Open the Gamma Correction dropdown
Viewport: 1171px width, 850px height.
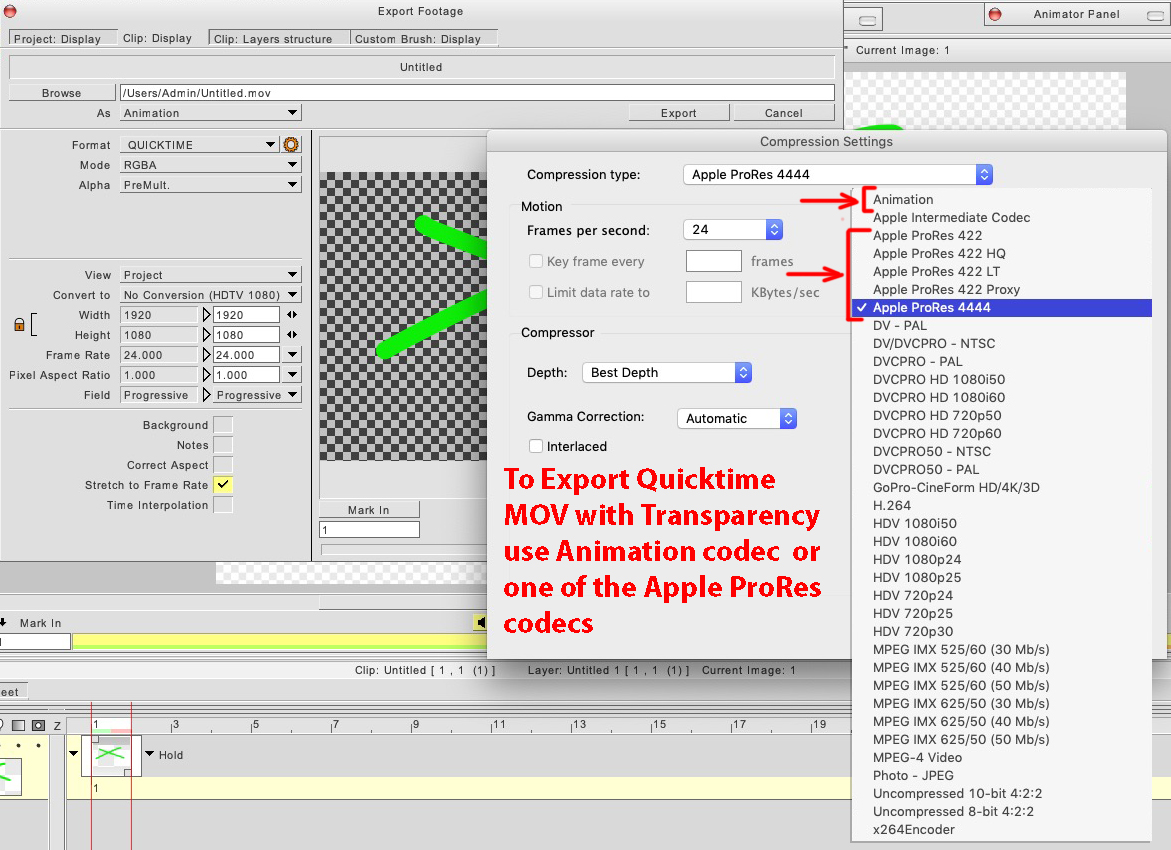(736, 418)
